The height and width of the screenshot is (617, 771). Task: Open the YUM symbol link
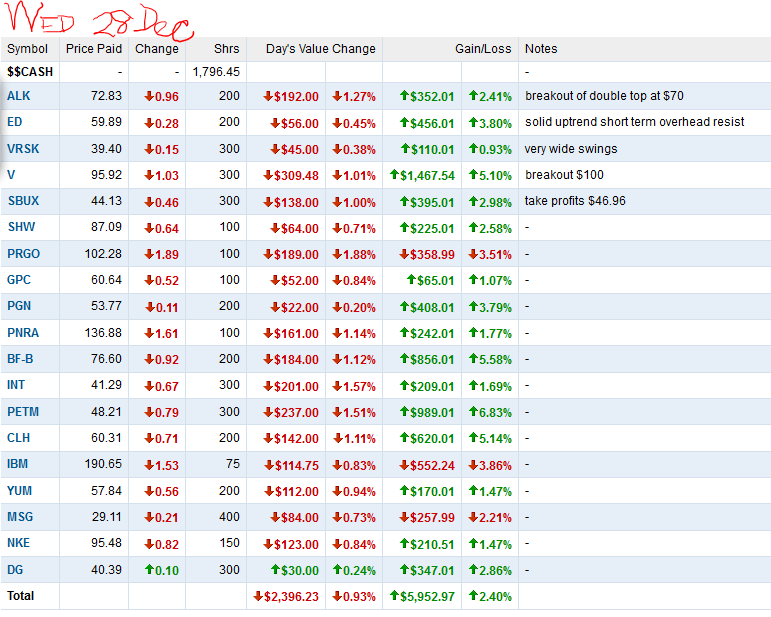[20, 491]
